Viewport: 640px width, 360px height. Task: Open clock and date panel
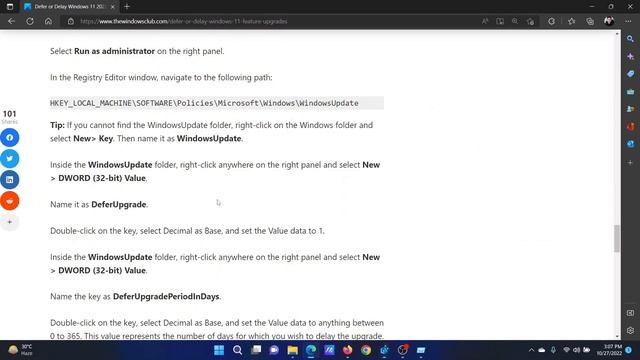coord(609,350)
